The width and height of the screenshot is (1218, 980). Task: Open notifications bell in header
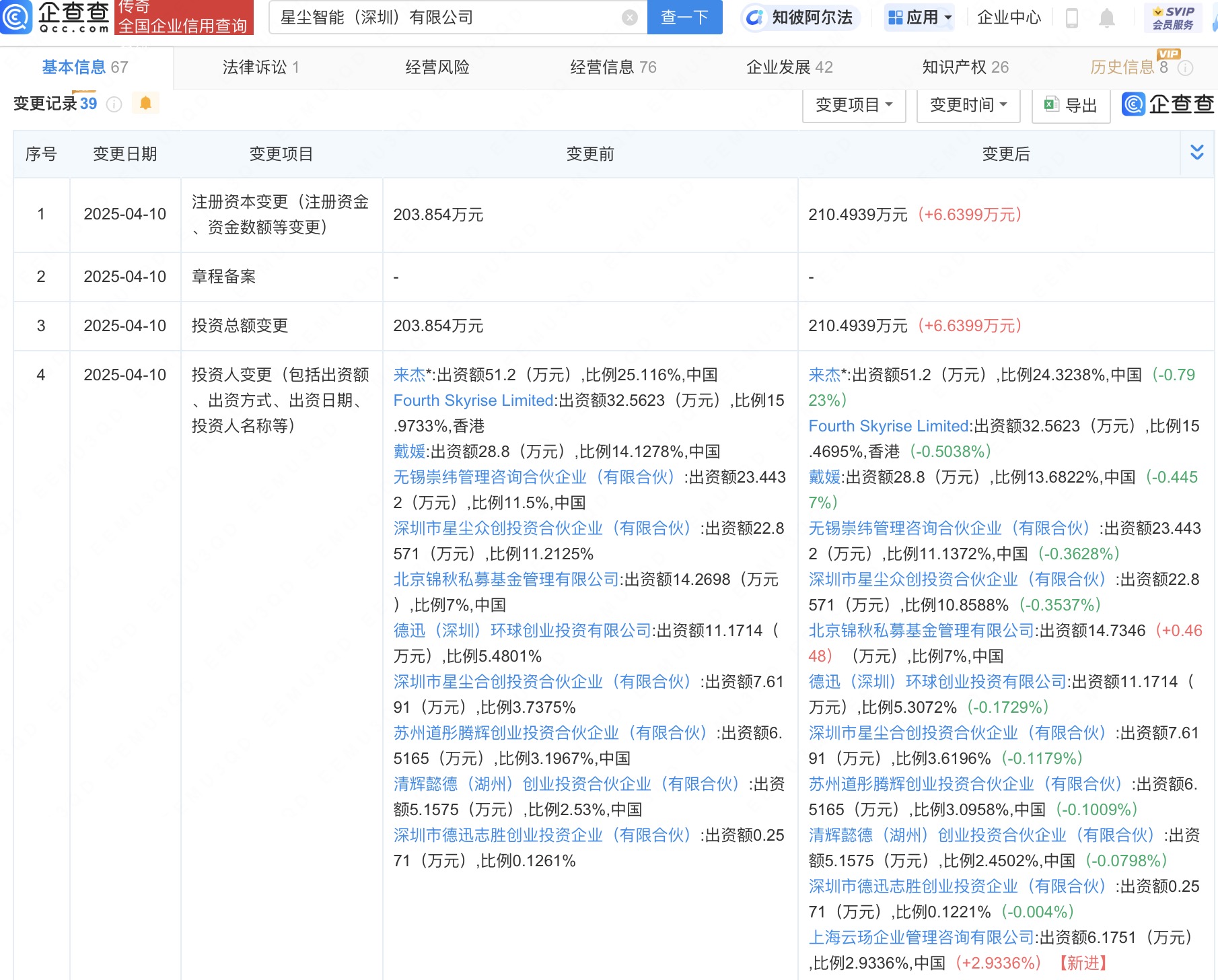(x=1107, y=18)
